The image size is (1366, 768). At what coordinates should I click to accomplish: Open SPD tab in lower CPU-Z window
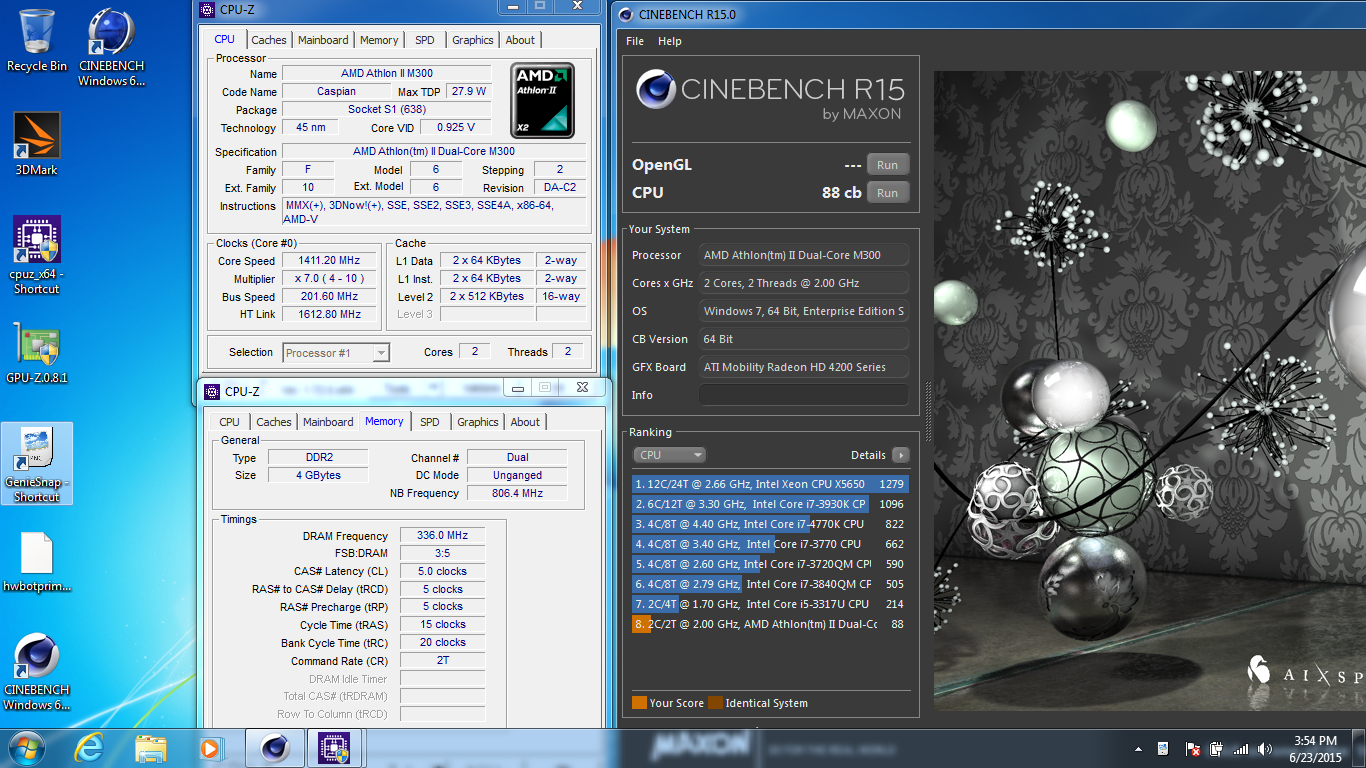pyautogui.click(x=430, y=422)
